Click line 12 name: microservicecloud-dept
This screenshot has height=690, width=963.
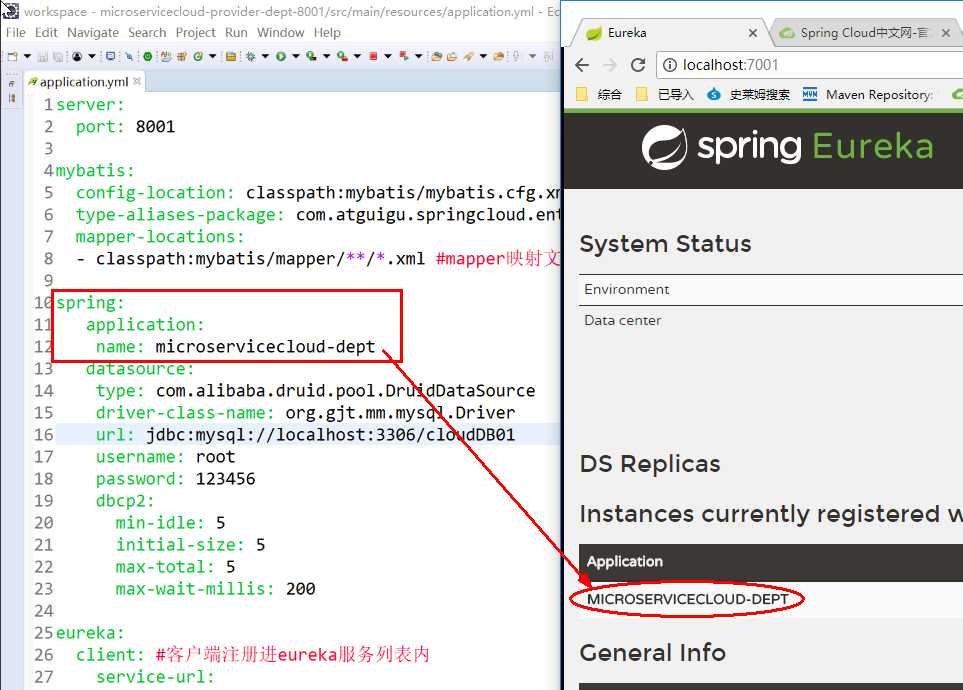pos(235,347)
